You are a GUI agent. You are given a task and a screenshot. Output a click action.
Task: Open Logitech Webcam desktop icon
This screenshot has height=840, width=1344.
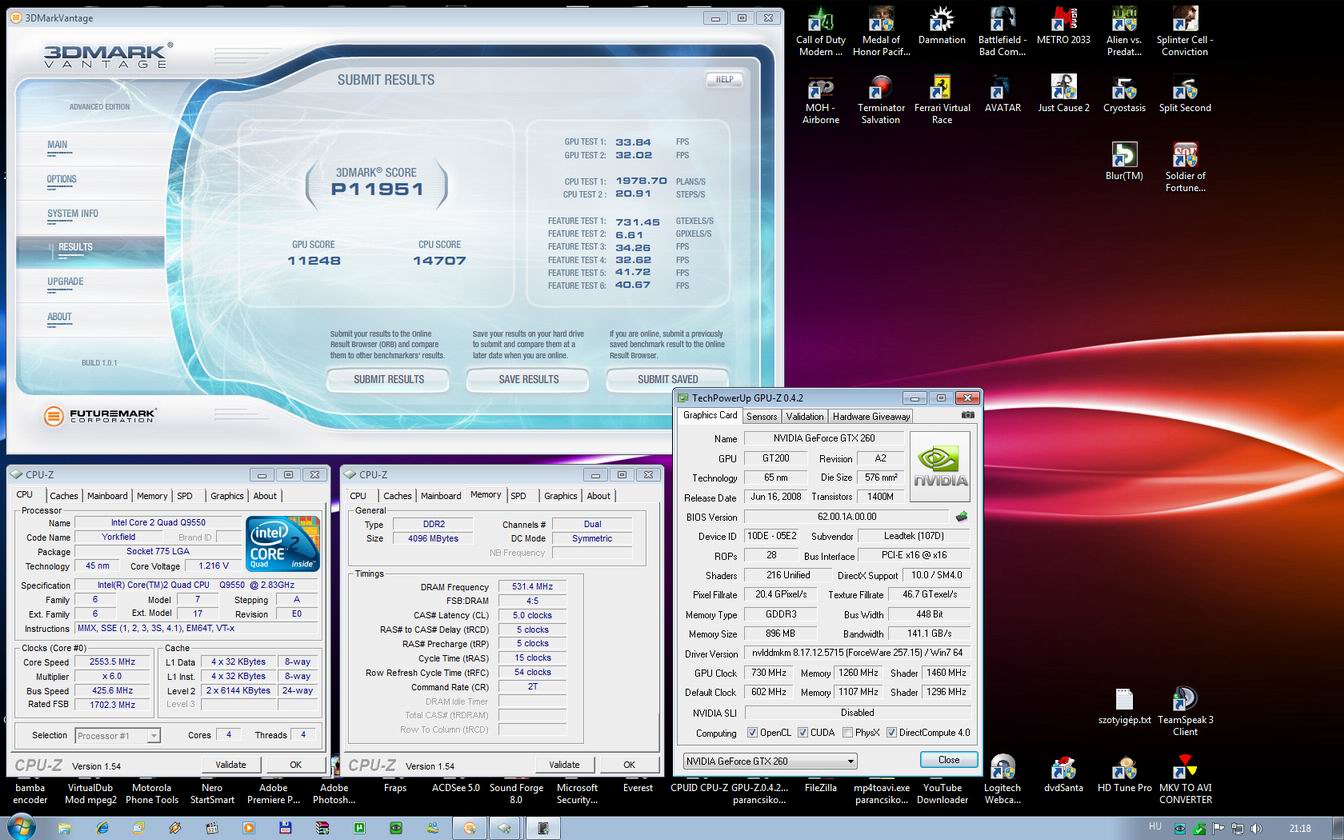click(1002, 779)
